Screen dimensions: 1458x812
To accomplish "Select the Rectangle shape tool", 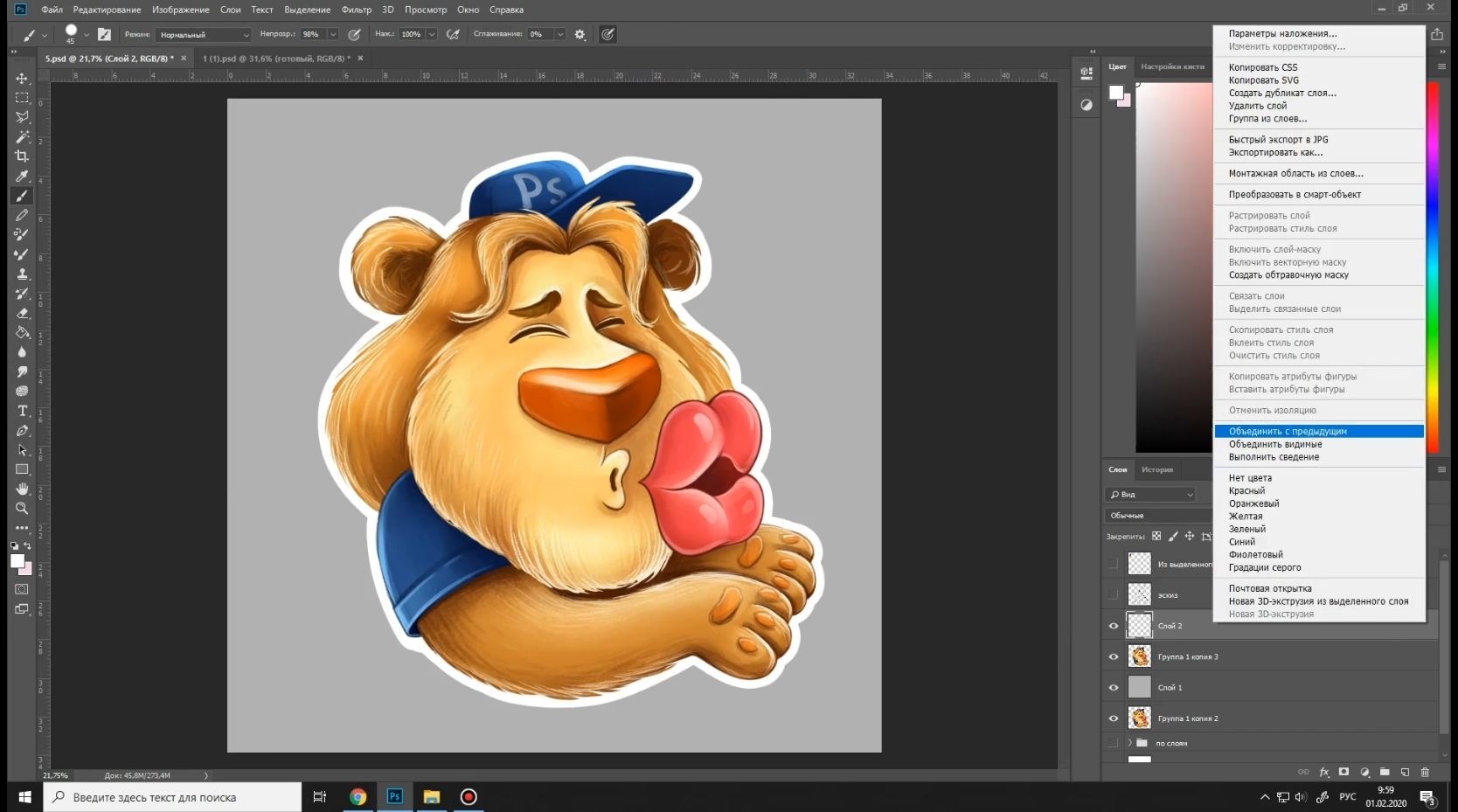I will [x=22, y=469].
